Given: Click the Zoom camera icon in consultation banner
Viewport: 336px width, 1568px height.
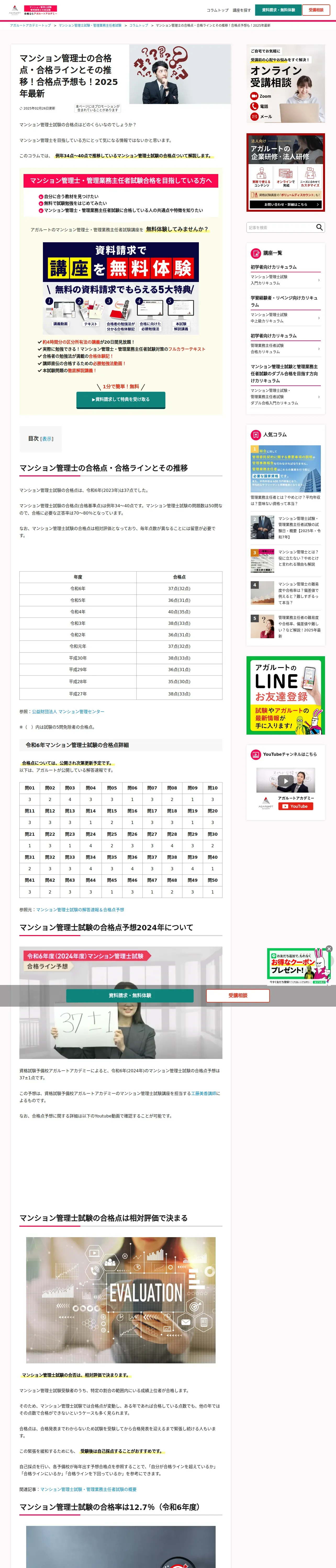Looking at the screenshot, I should tap(254, 96).
